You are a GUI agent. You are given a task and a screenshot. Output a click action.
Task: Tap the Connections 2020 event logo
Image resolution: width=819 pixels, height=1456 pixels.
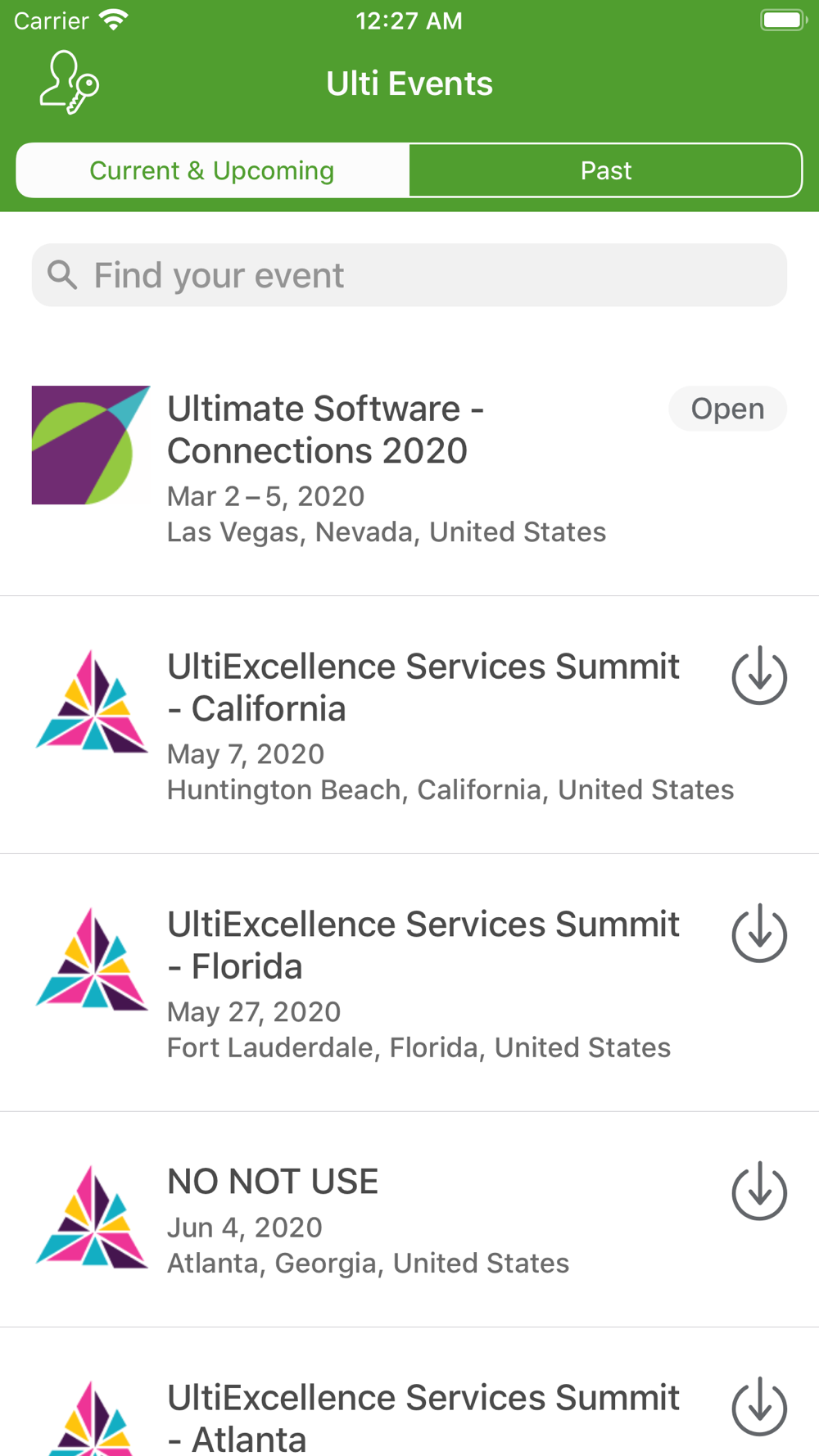[91, 445]
